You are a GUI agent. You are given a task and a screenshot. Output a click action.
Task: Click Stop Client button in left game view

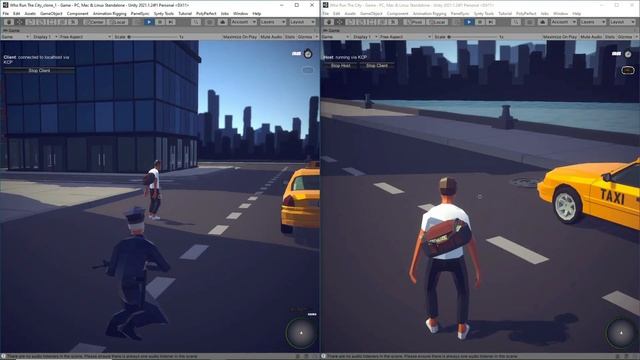39,71
